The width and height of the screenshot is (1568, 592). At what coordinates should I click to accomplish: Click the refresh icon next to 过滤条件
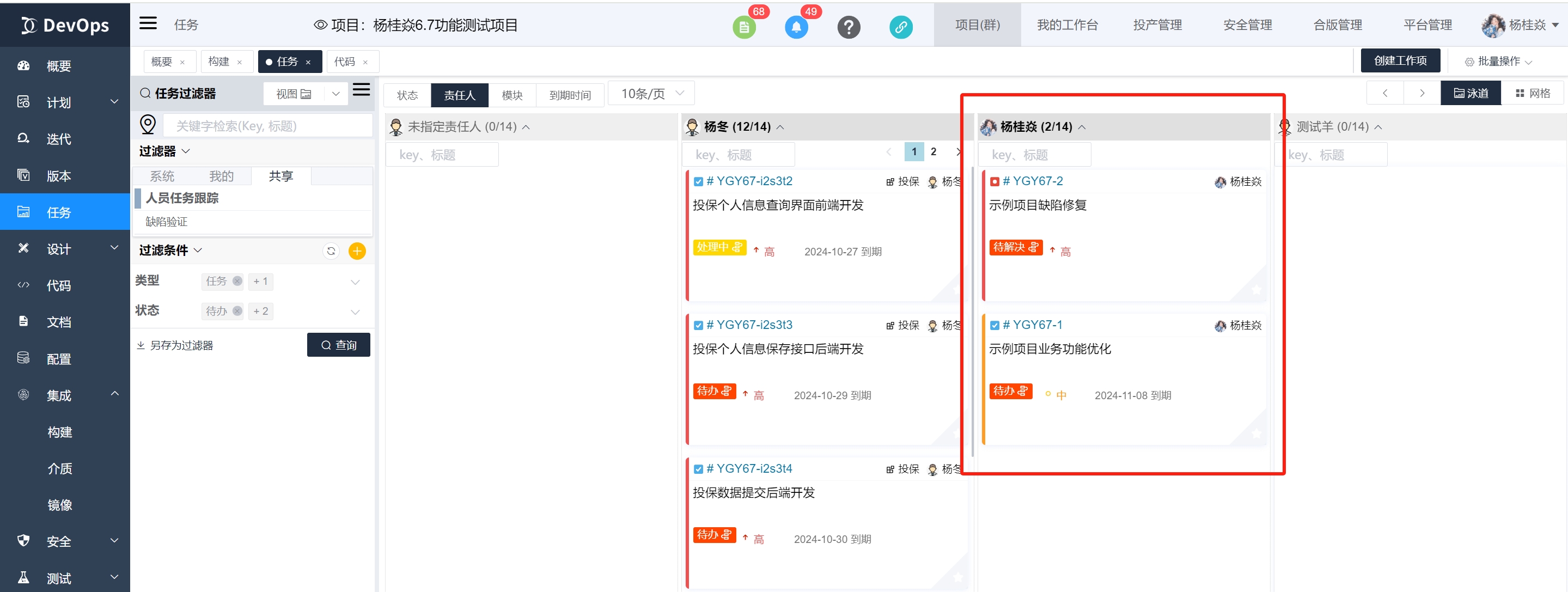pos(331,251)
